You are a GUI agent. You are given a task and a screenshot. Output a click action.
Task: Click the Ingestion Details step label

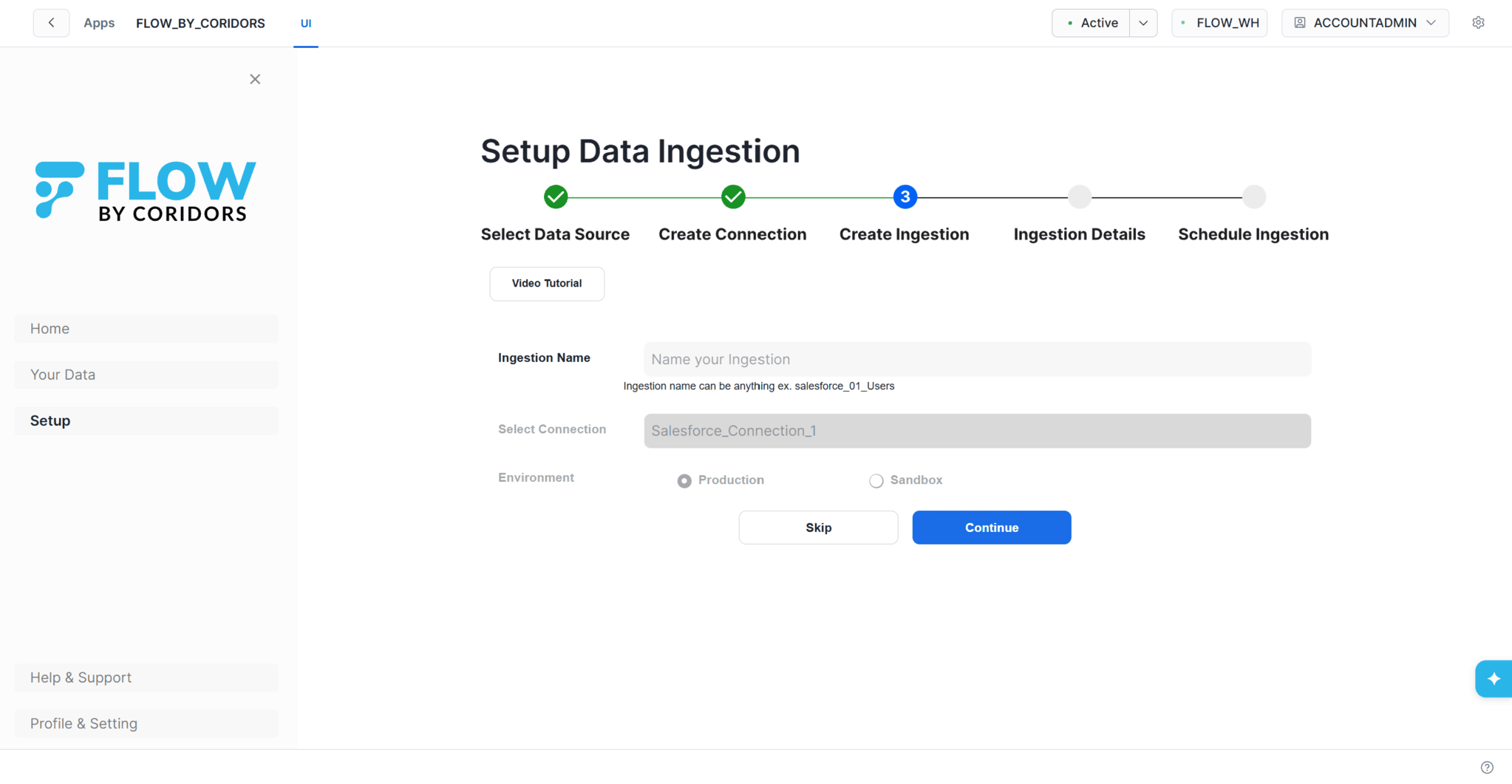pos(1079,234)
